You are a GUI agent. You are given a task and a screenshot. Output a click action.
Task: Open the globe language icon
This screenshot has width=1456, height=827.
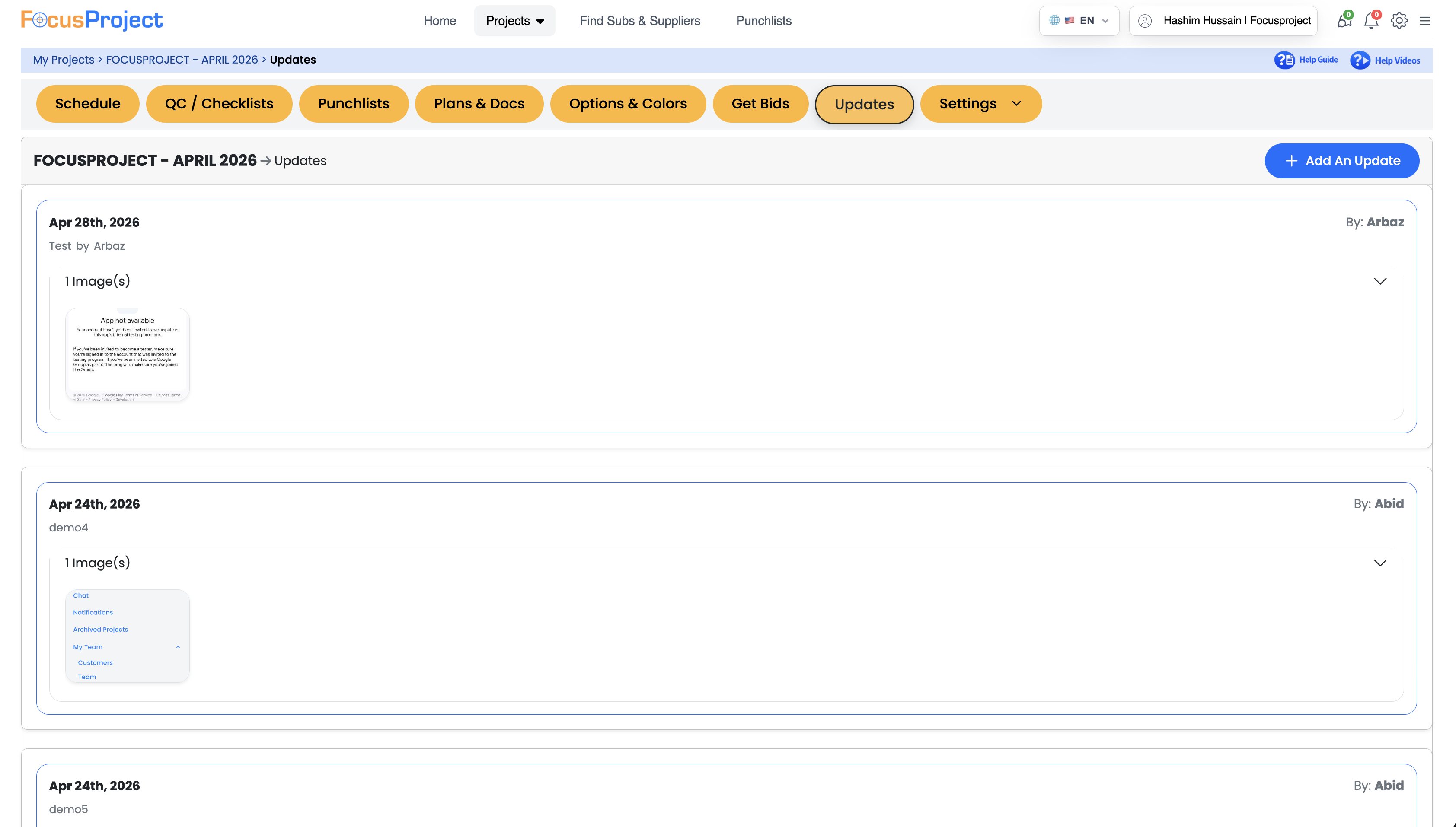pyautogui.click(x=1054, y=20)
